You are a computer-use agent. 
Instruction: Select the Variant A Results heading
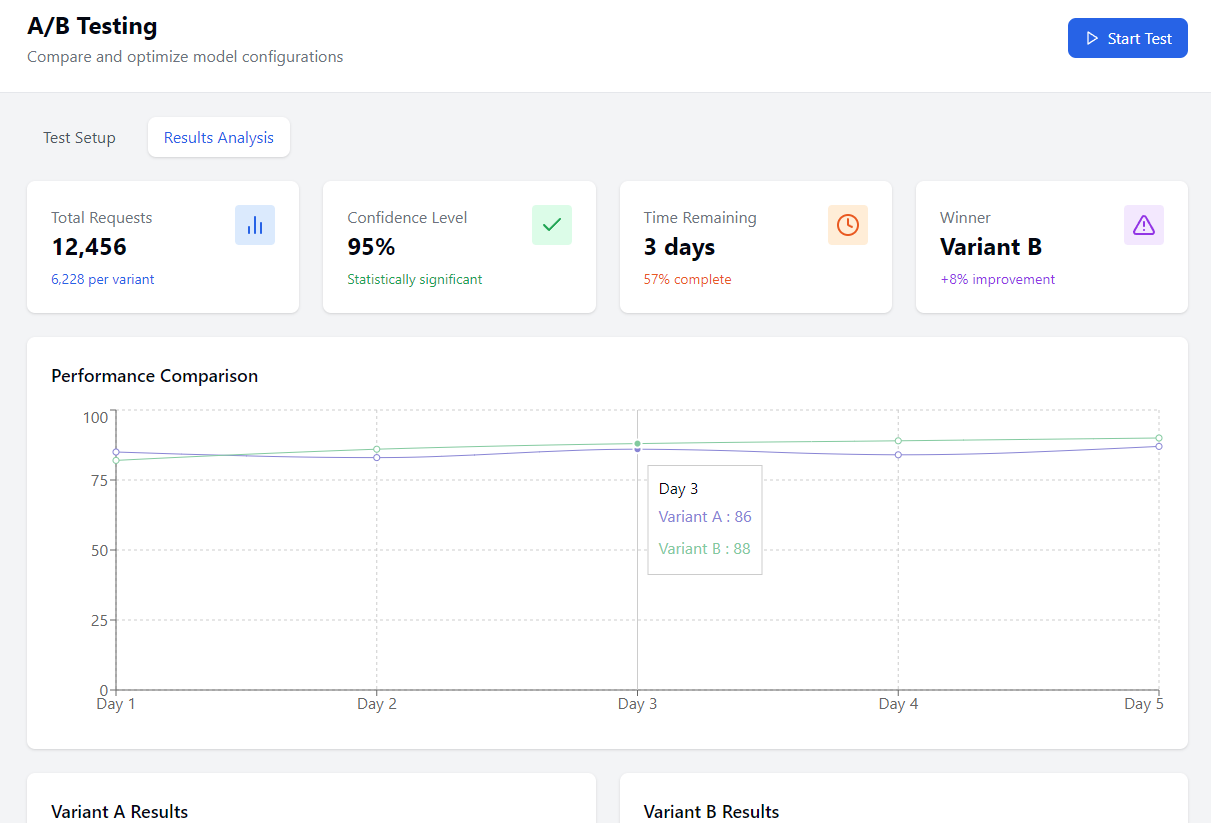coord(119,812)
